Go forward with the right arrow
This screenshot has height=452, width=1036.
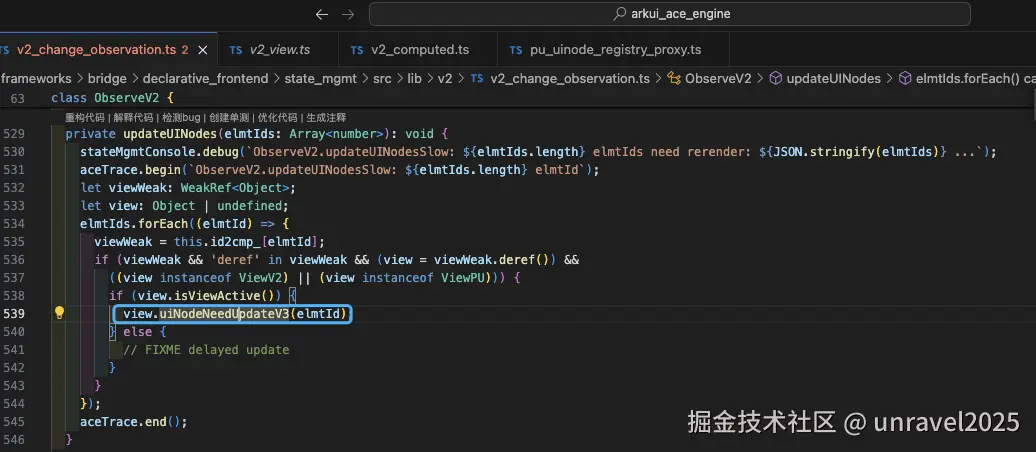pos(348,14)
